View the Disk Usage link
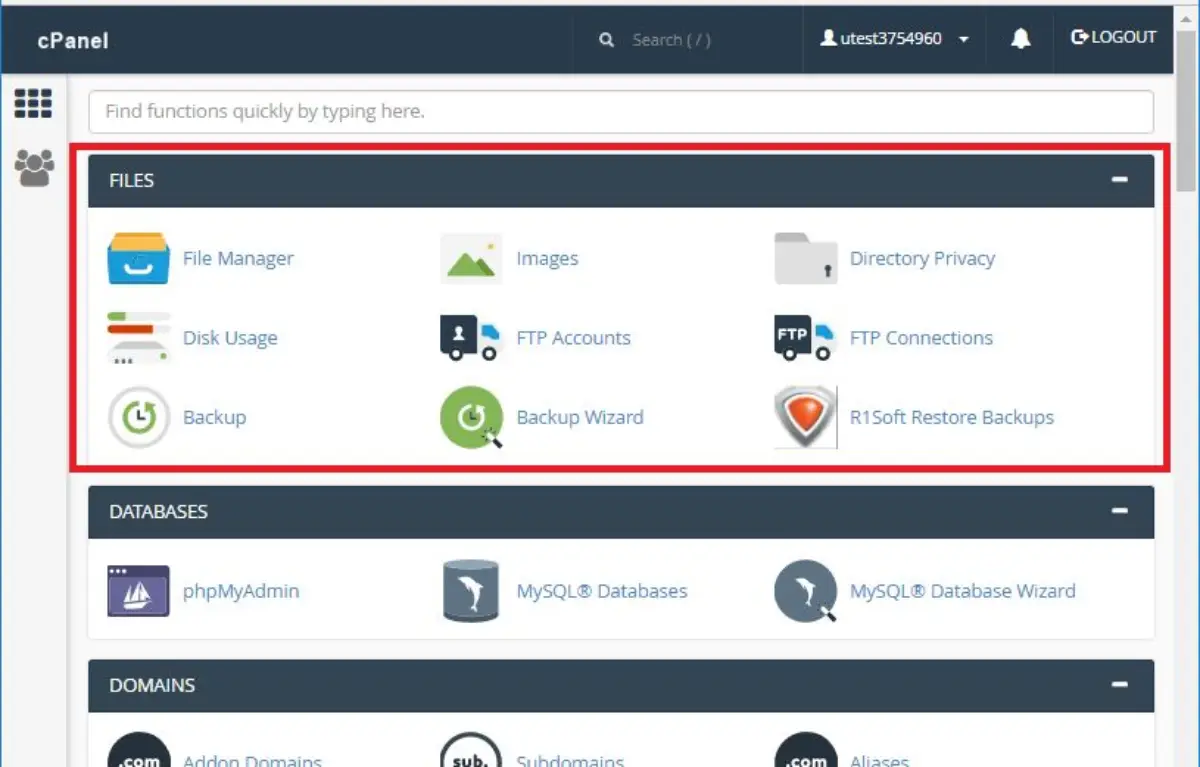This screenshot has height=767, width=1200. (x=230, y=338)
